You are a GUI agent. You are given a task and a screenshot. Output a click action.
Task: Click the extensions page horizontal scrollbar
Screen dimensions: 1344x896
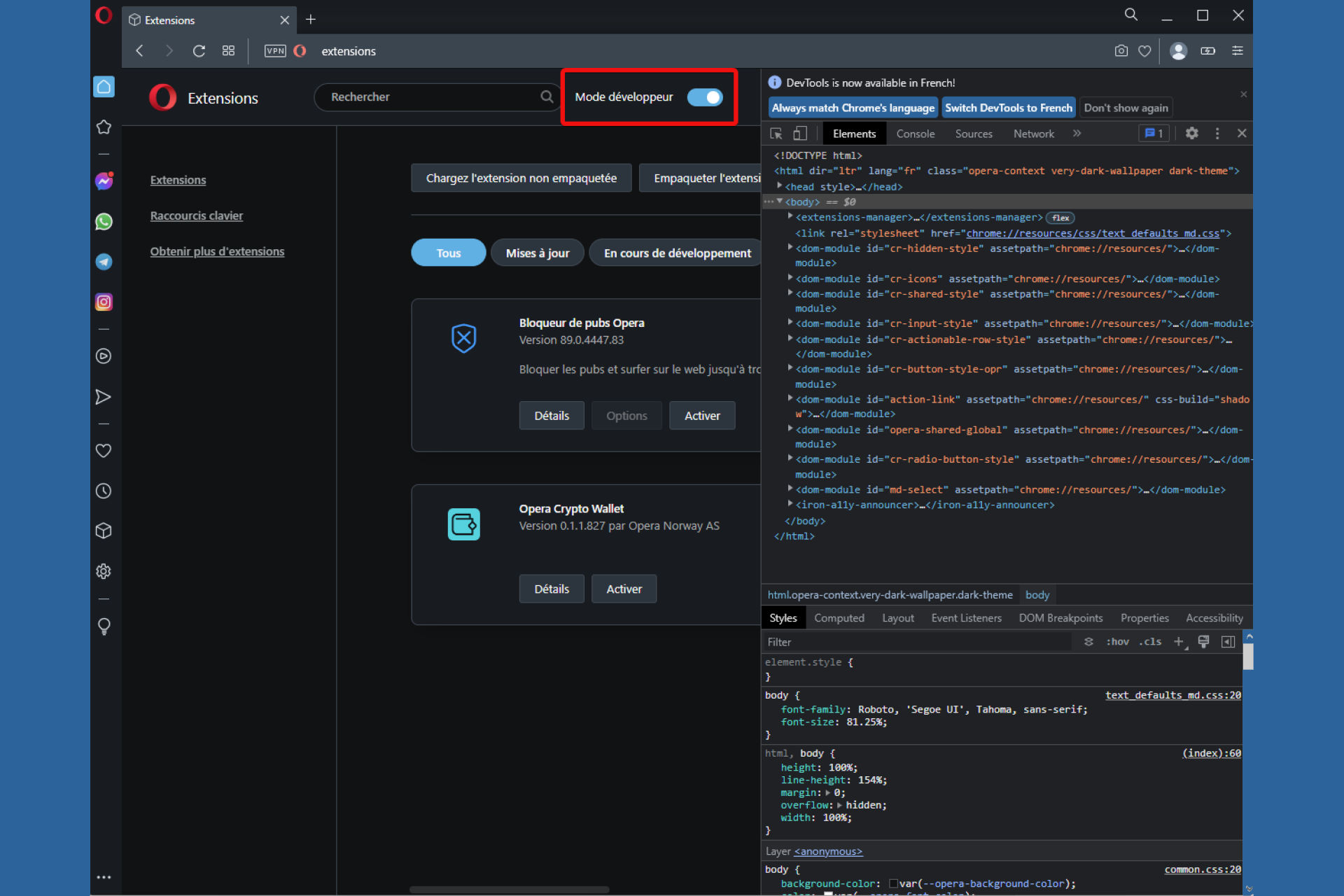(x=509, y=890)
